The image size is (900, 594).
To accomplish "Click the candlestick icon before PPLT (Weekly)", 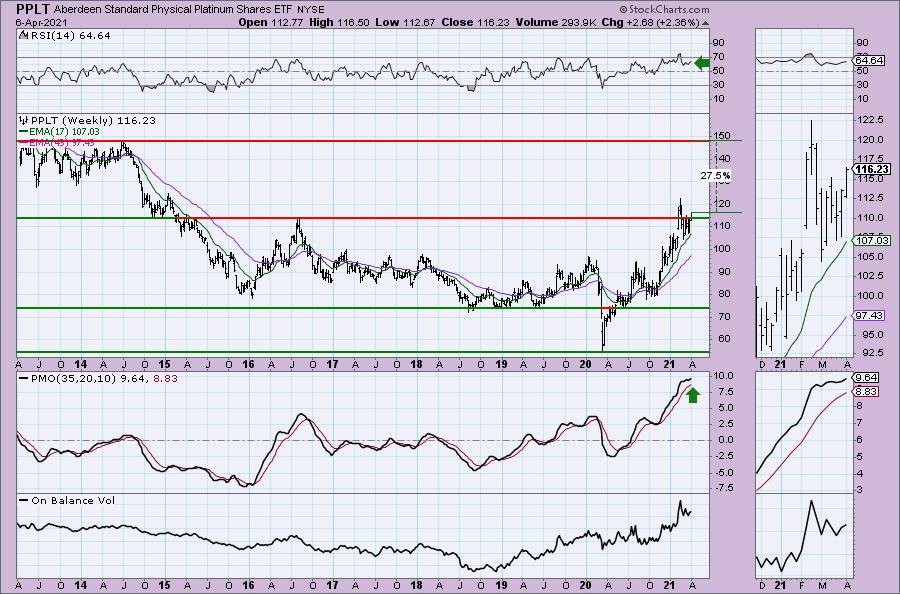I will point(24,121).
